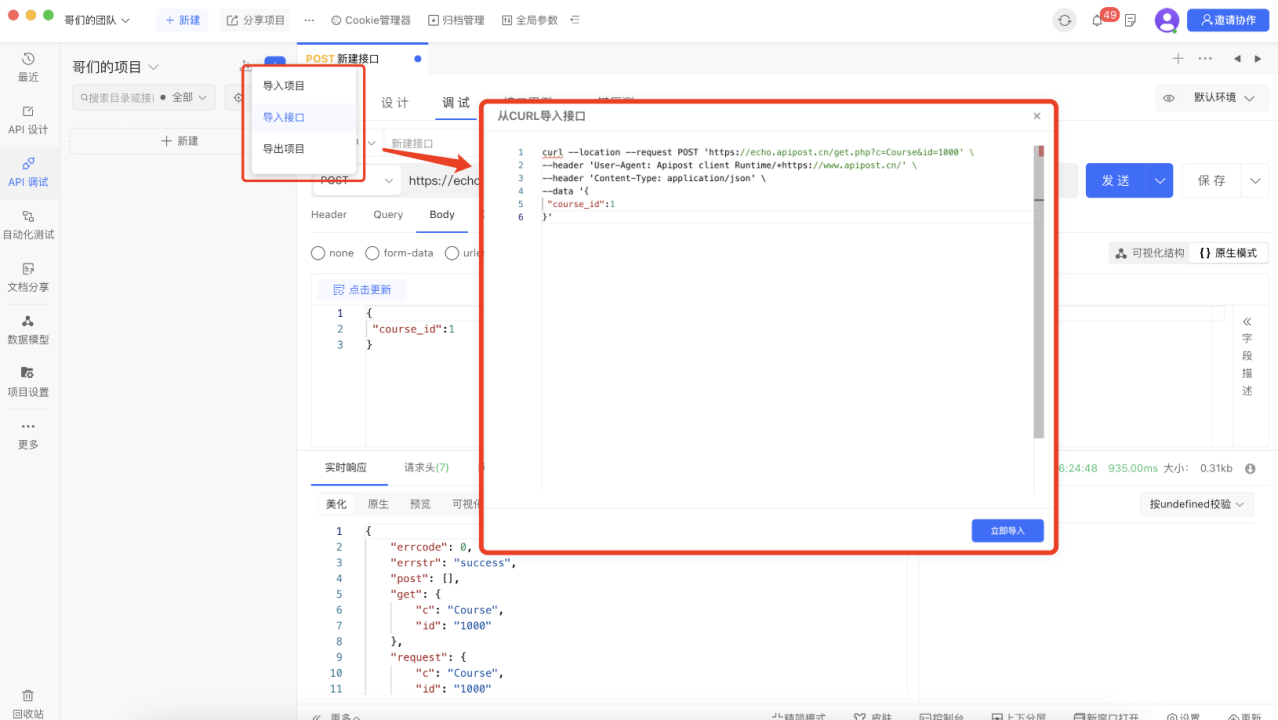Open 全局参数 global parameters

coord(529,20)
